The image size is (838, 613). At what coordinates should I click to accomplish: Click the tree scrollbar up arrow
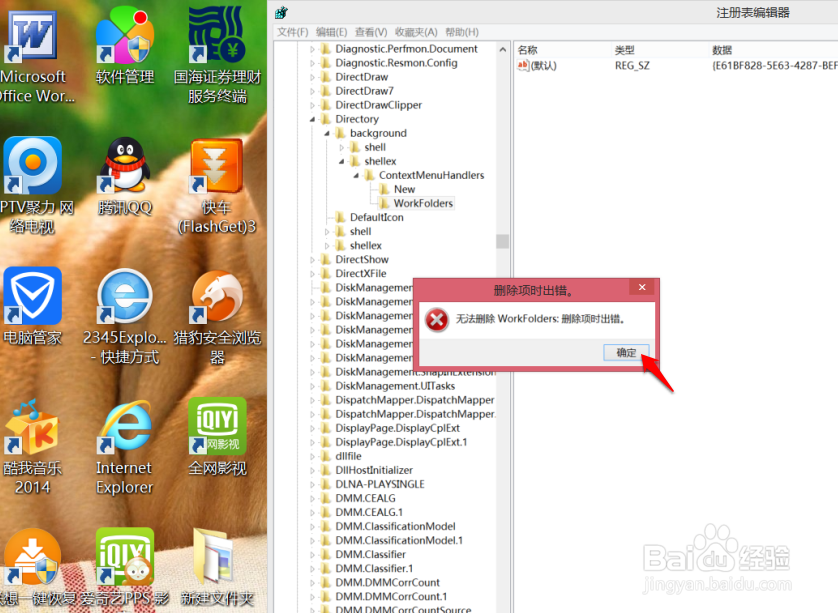coord(502,49)
